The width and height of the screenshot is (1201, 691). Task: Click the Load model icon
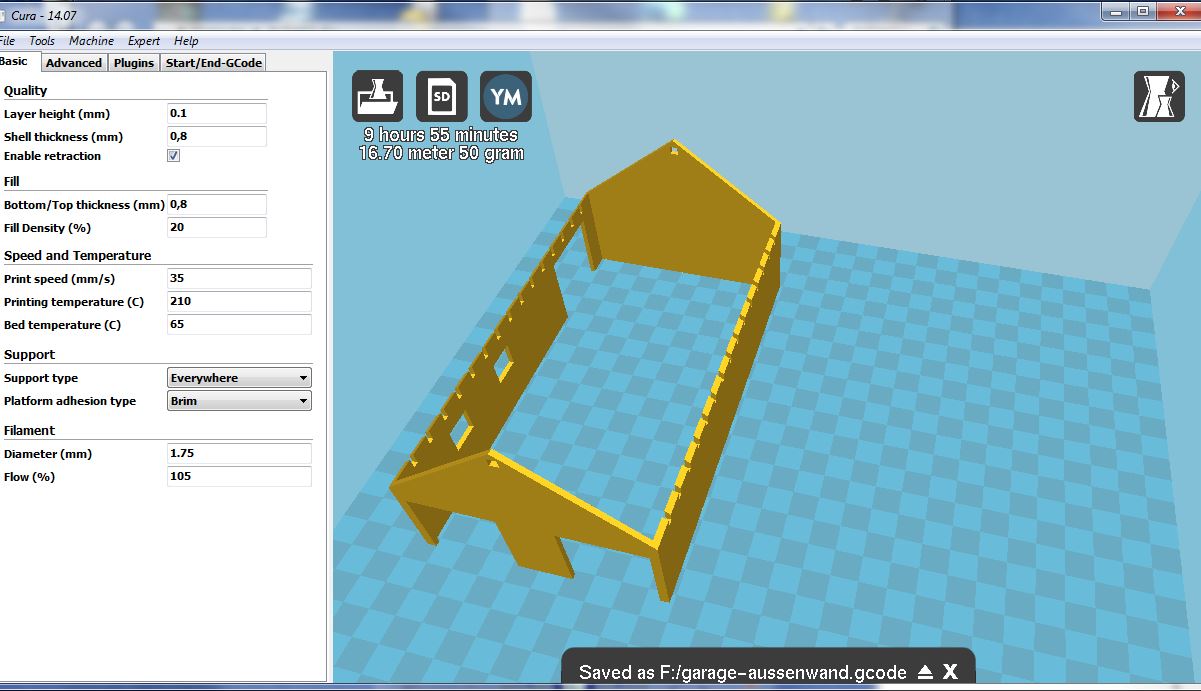[377, 96]
